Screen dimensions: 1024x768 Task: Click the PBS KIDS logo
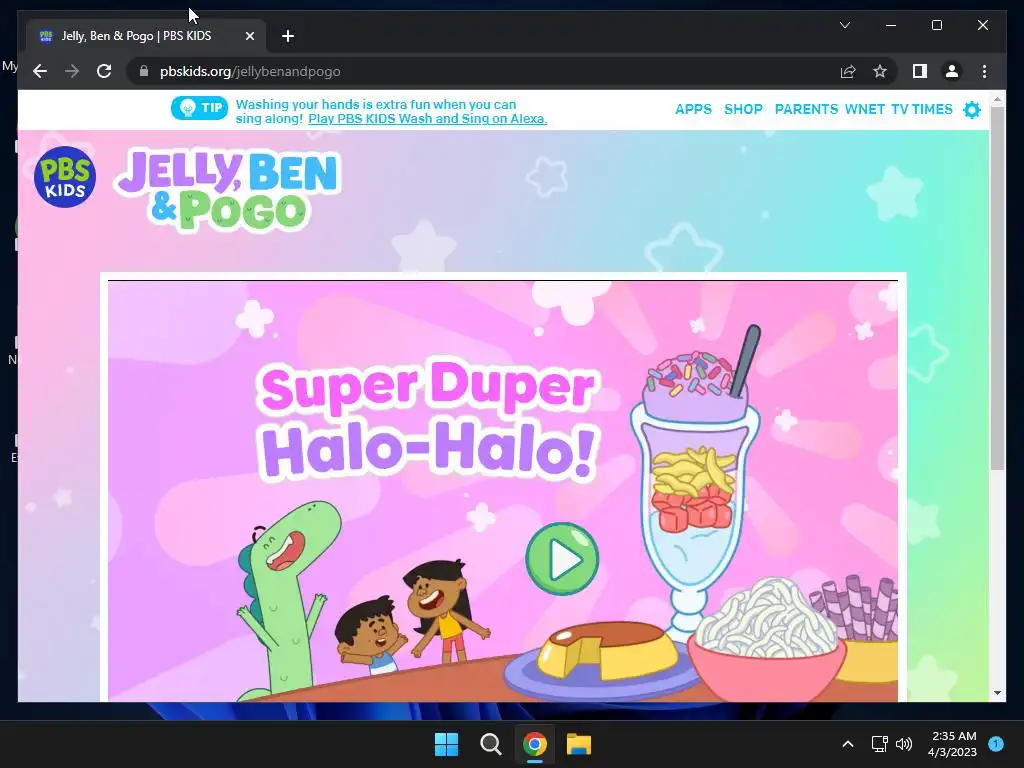coord(65,177)
